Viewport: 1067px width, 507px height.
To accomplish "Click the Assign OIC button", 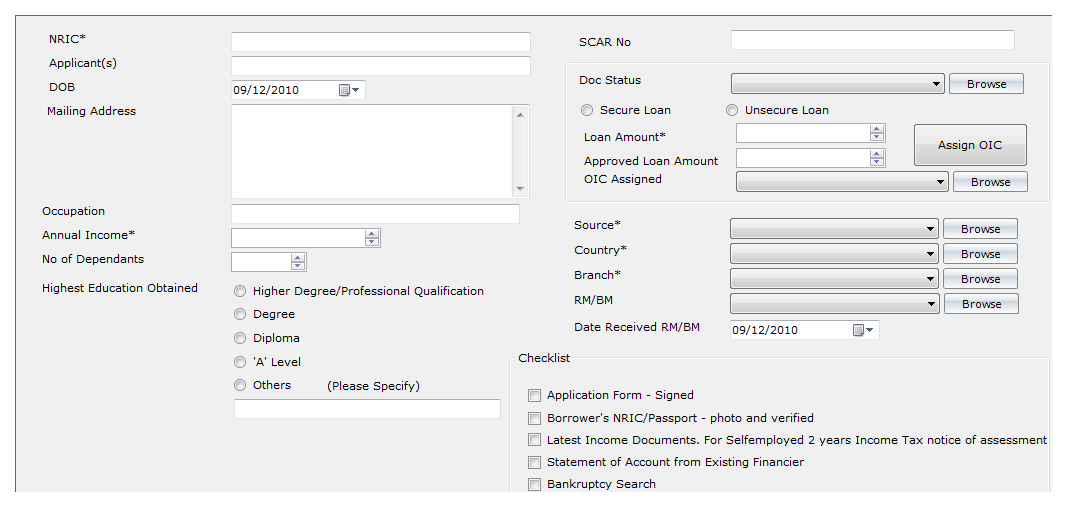I will 970,145.
